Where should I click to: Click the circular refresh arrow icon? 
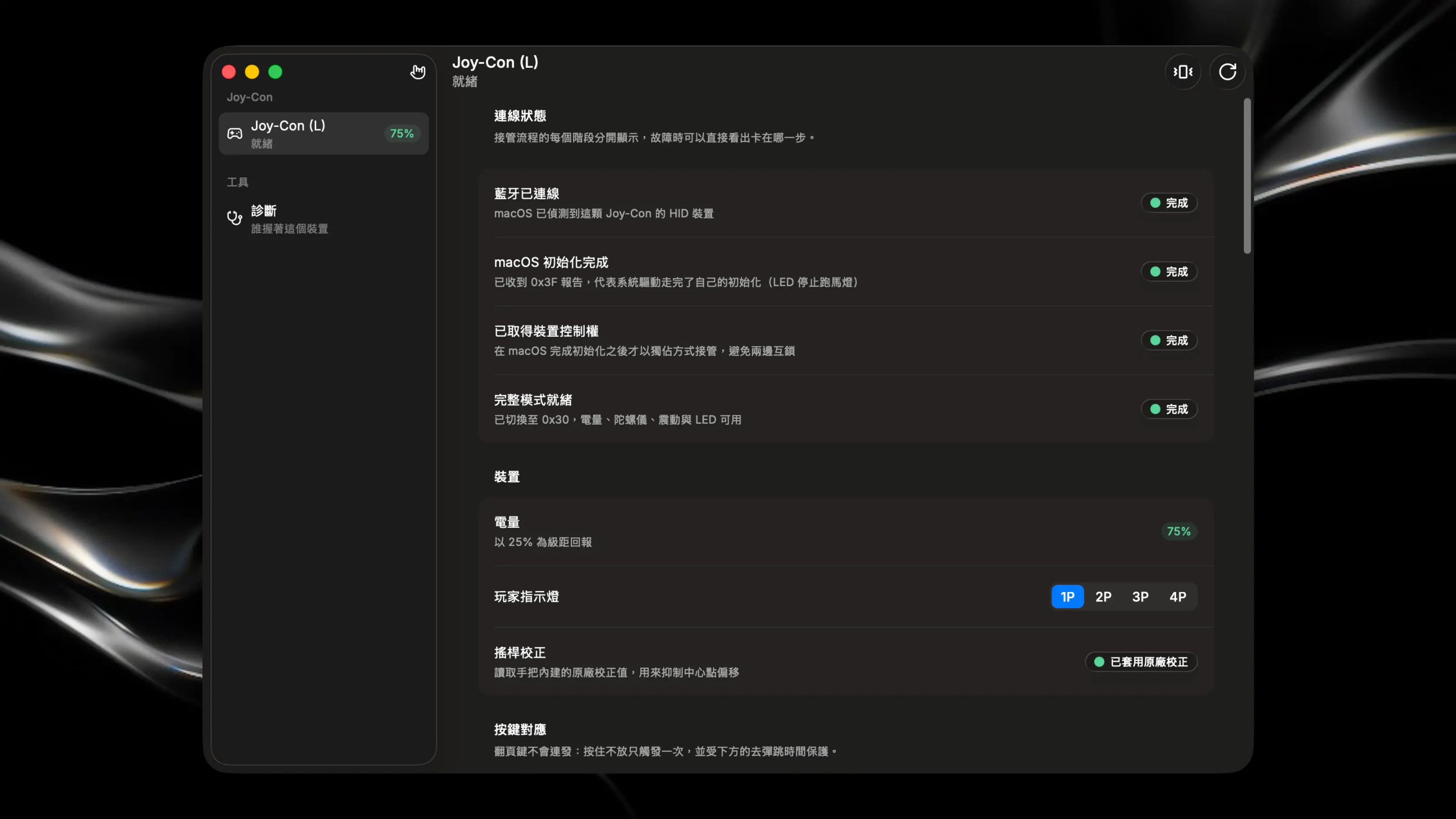point(1227,72)
